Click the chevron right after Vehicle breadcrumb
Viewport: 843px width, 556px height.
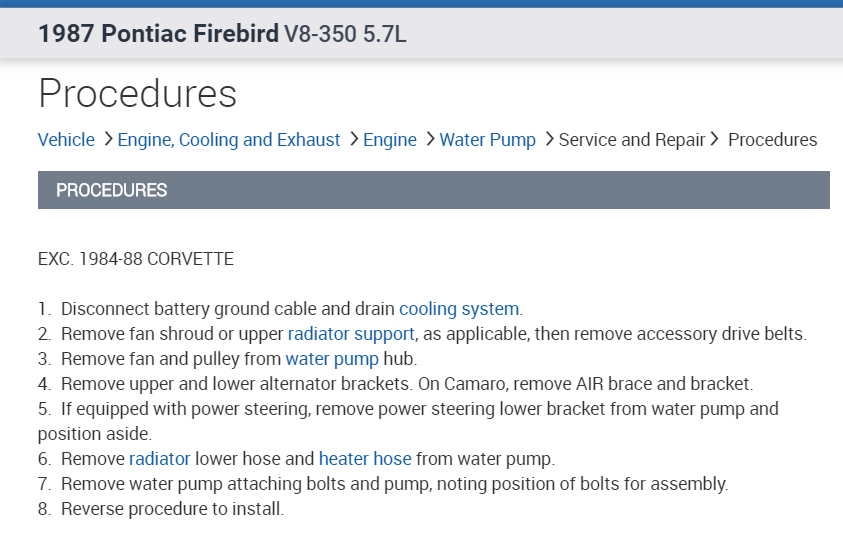coord(107,140)
